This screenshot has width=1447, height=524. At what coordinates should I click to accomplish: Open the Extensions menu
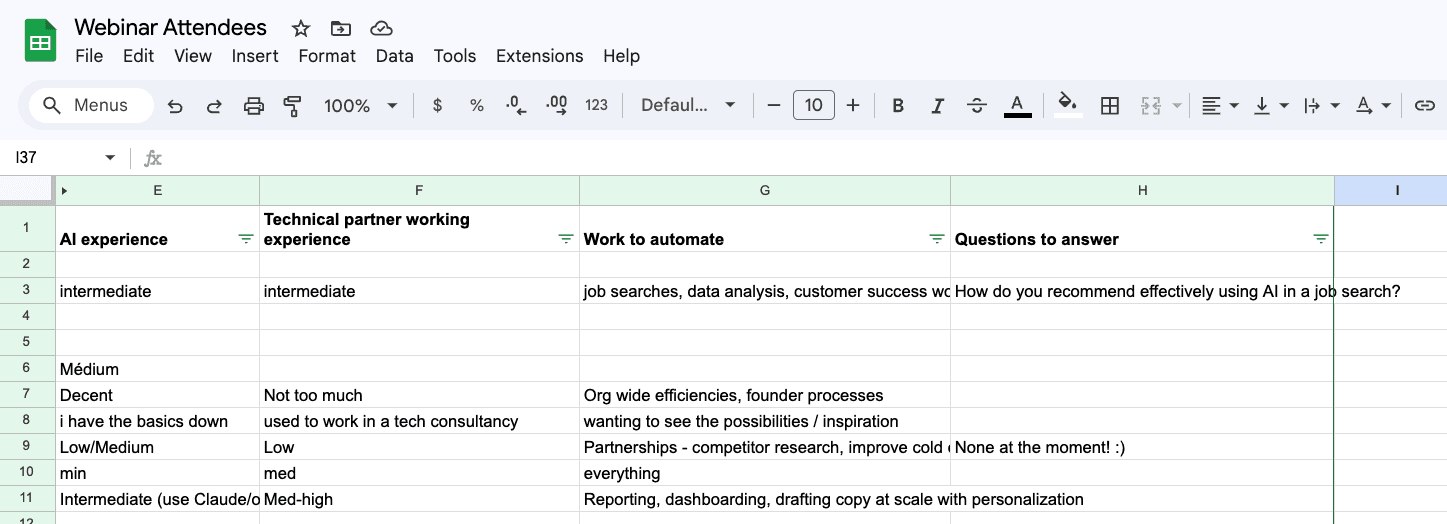point(540,56)
